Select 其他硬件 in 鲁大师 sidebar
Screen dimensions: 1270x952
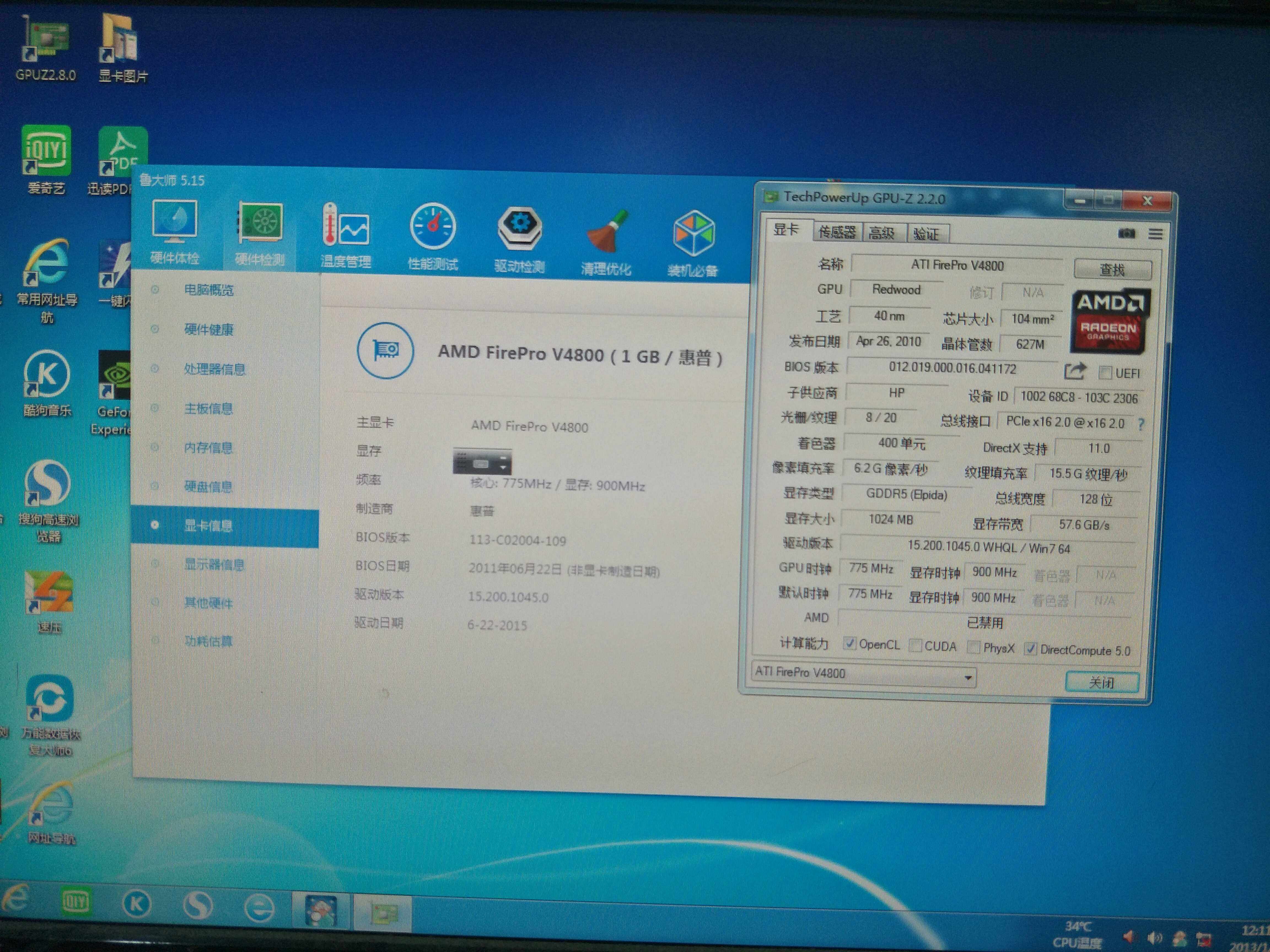point(209,603)
